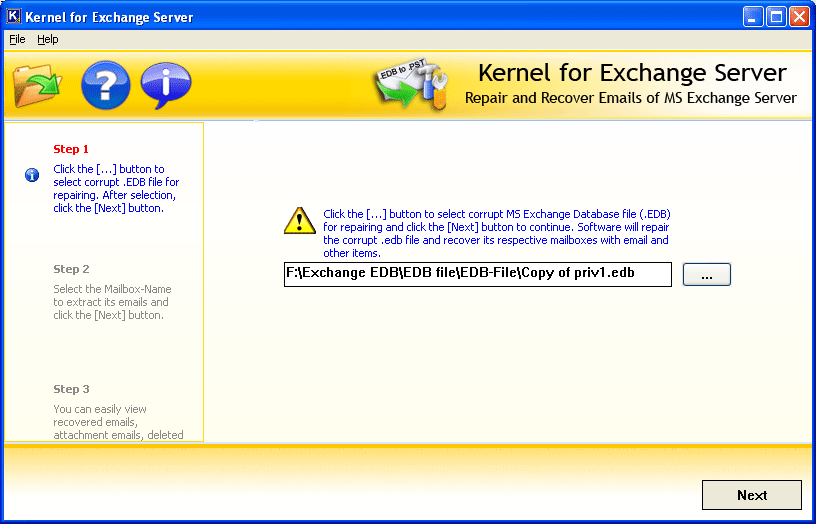The height and width of the screenshot is (524, 816).
Task: Click the EDB file path input field
Action: (x=478, y=274)
